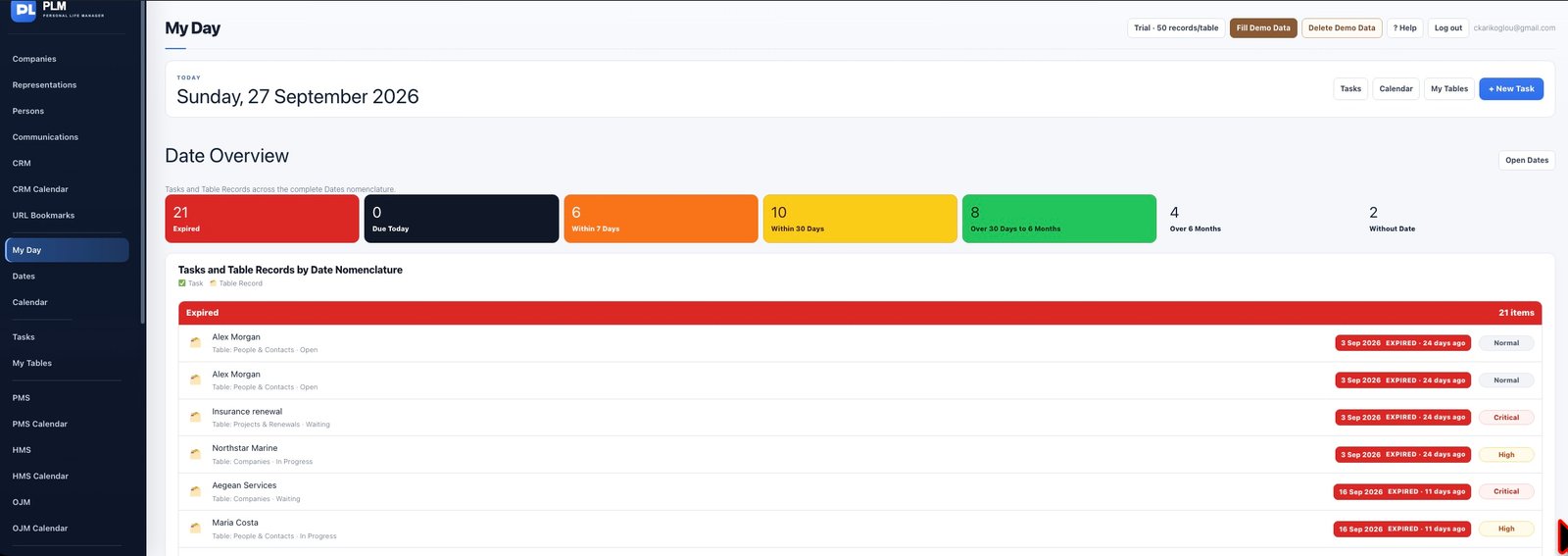Image resolution: width=1568 pixels, height=556 pixels.
Task: Click the Log out button
Action: click(x=1448, y=28)
